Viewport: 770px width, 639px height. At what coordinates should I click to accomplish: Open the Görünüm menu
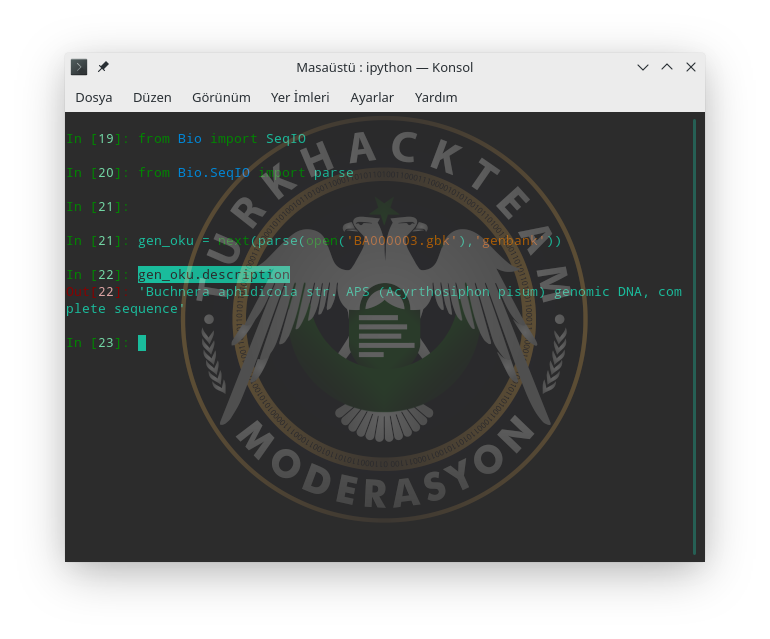click(x=221, y=97)
